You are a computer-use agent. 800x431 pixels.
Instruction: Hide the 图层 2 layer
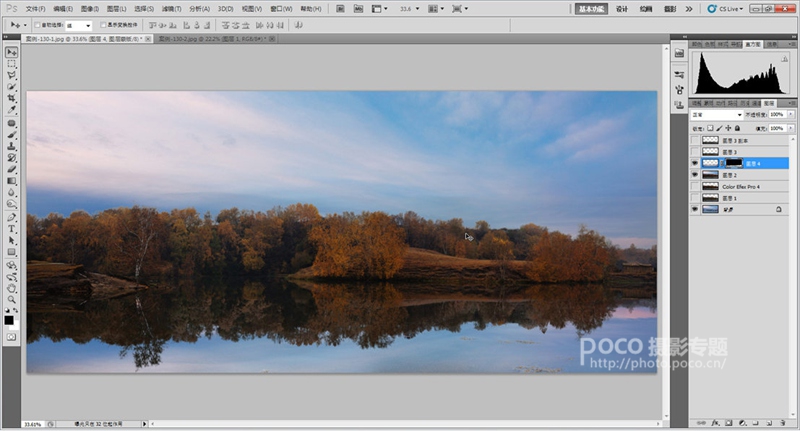pyautogui.click(x=695, y=175)
